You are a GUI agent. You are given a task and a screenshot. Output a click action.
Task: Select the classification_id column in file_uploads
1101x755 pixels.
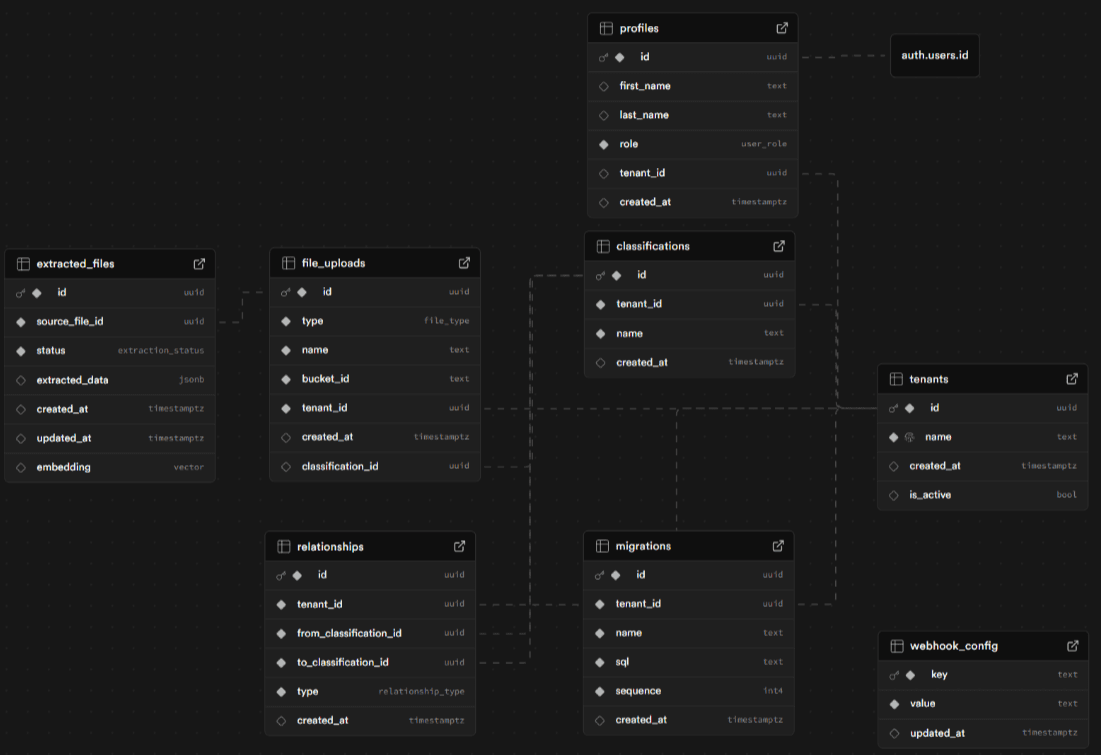point(375,466)
